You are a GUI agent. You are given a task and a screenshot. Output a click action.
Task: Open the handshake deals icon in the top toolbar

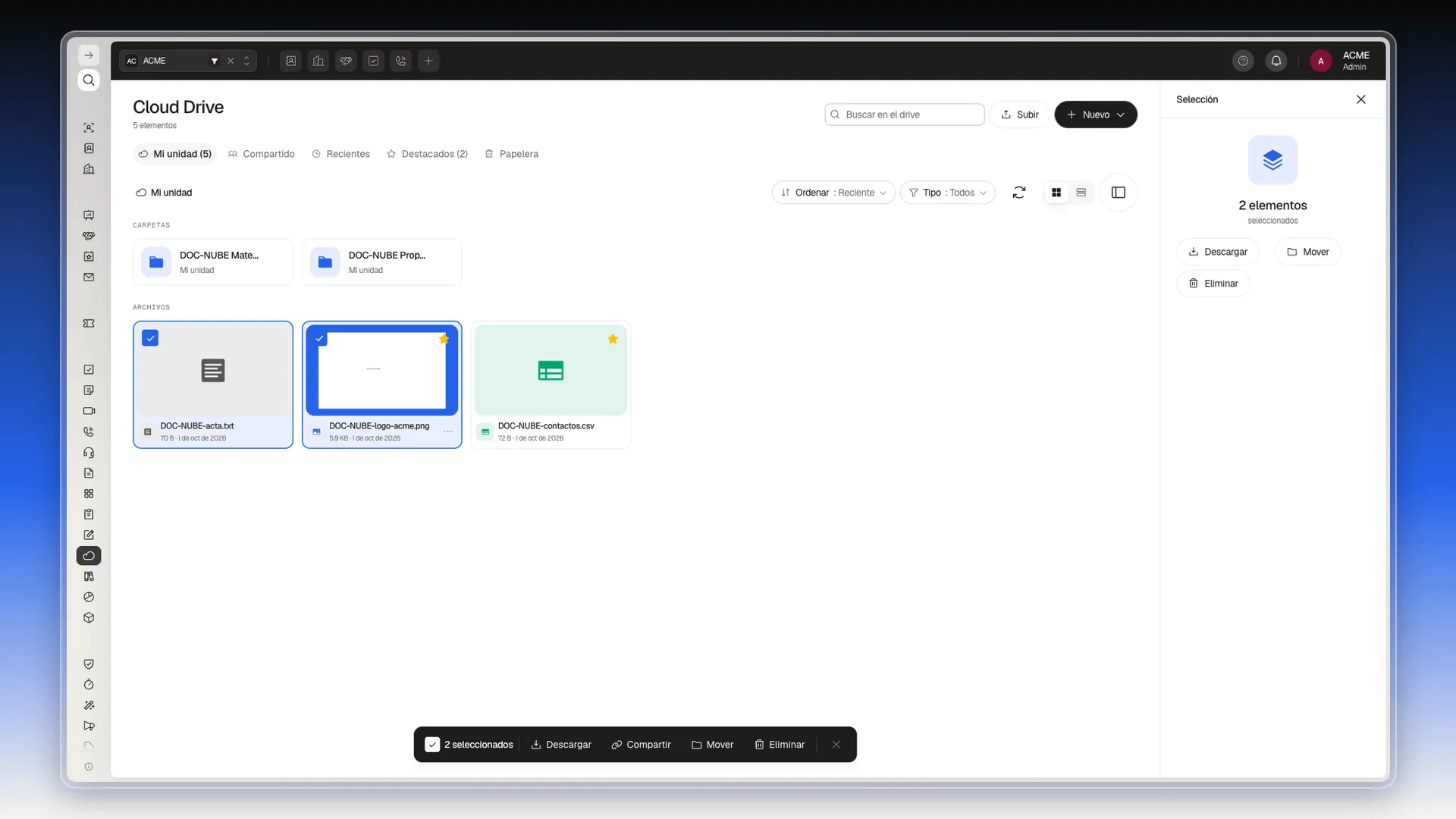tap(346, 61)
